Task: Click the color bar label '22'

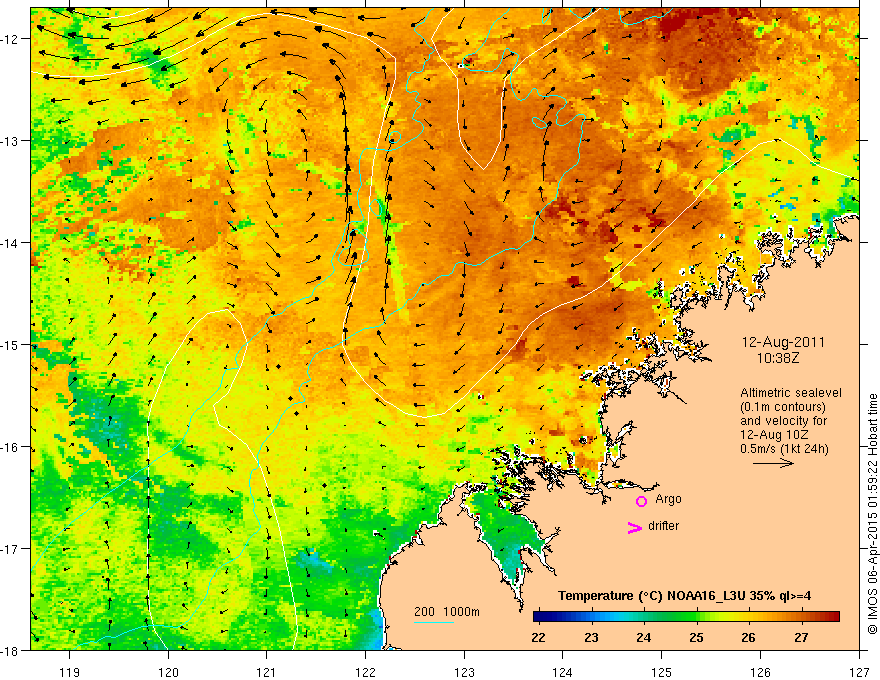Action: [x=538, y=638]
